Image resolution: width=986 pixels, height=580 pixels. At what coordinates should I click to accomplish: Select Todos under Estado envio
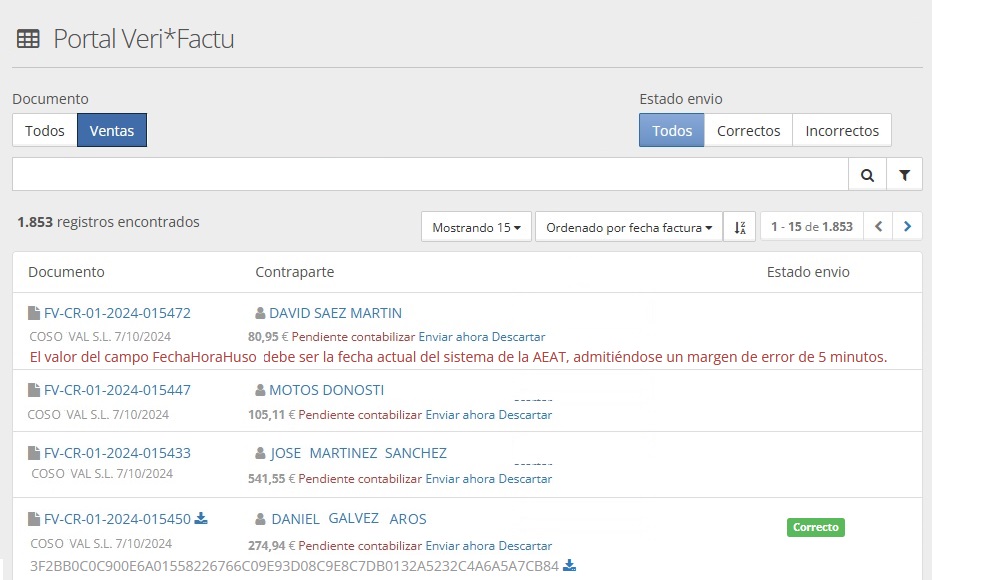click(x=672, y=131)
